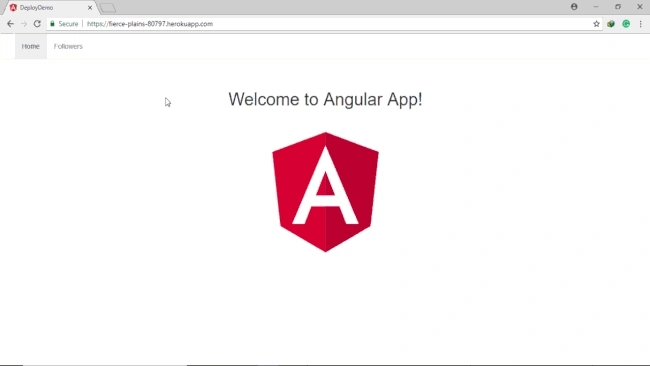Minimize the Chrome window
This screenshot has width=650, height=366.
(596, 7)
